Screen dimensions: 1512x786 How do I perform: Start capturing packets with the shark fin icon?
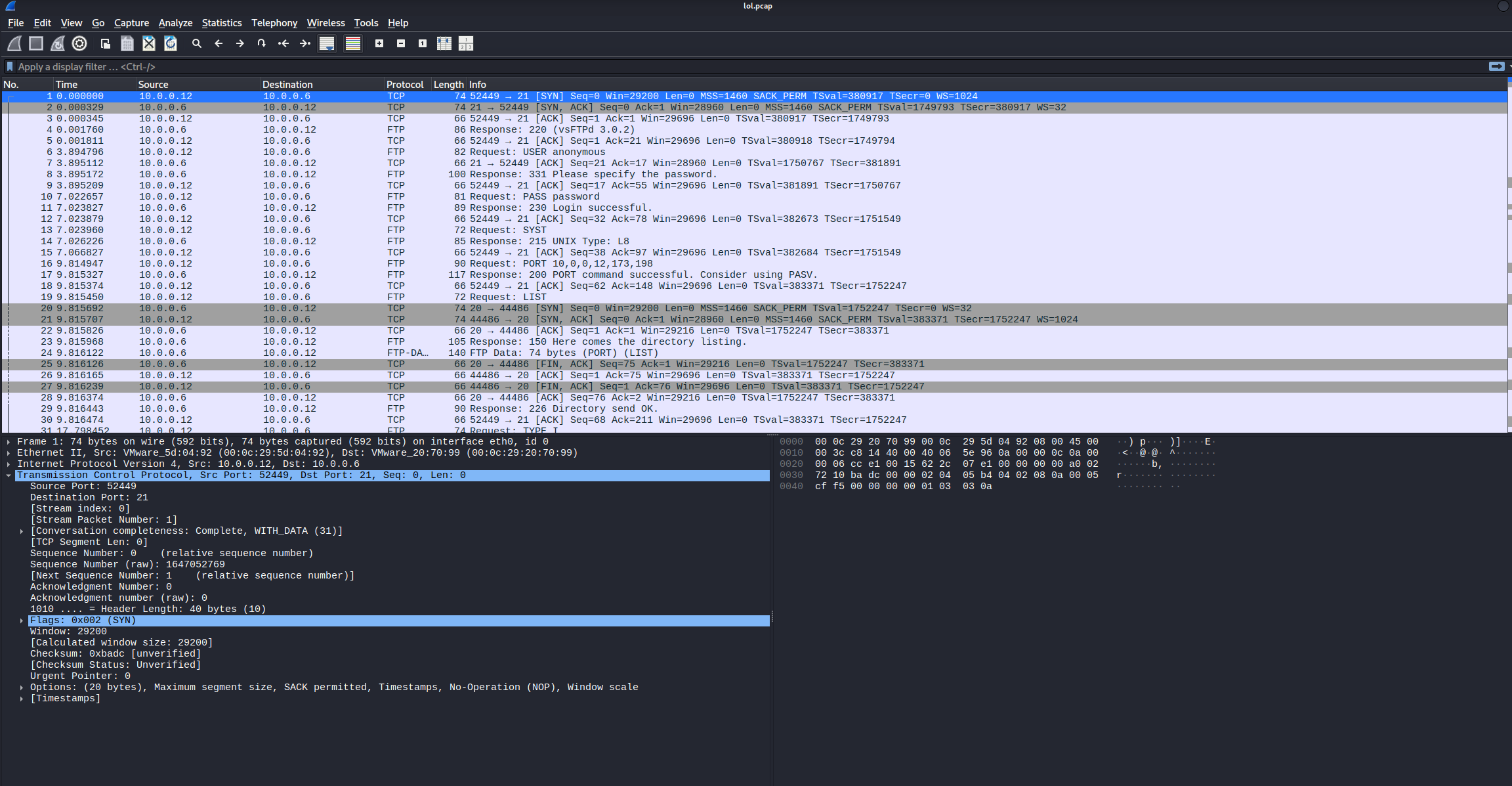click(14, 43)
